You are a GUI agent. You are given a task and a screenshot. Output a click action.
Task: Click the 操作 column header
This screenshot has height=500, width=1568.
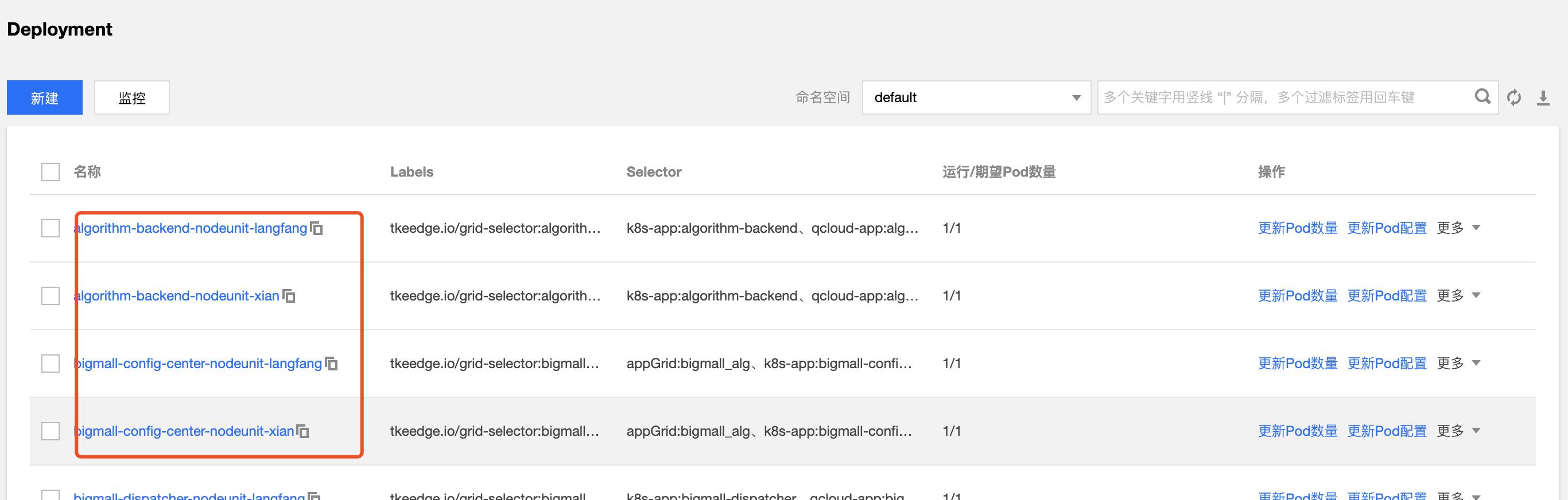(x=1272, y=171)
